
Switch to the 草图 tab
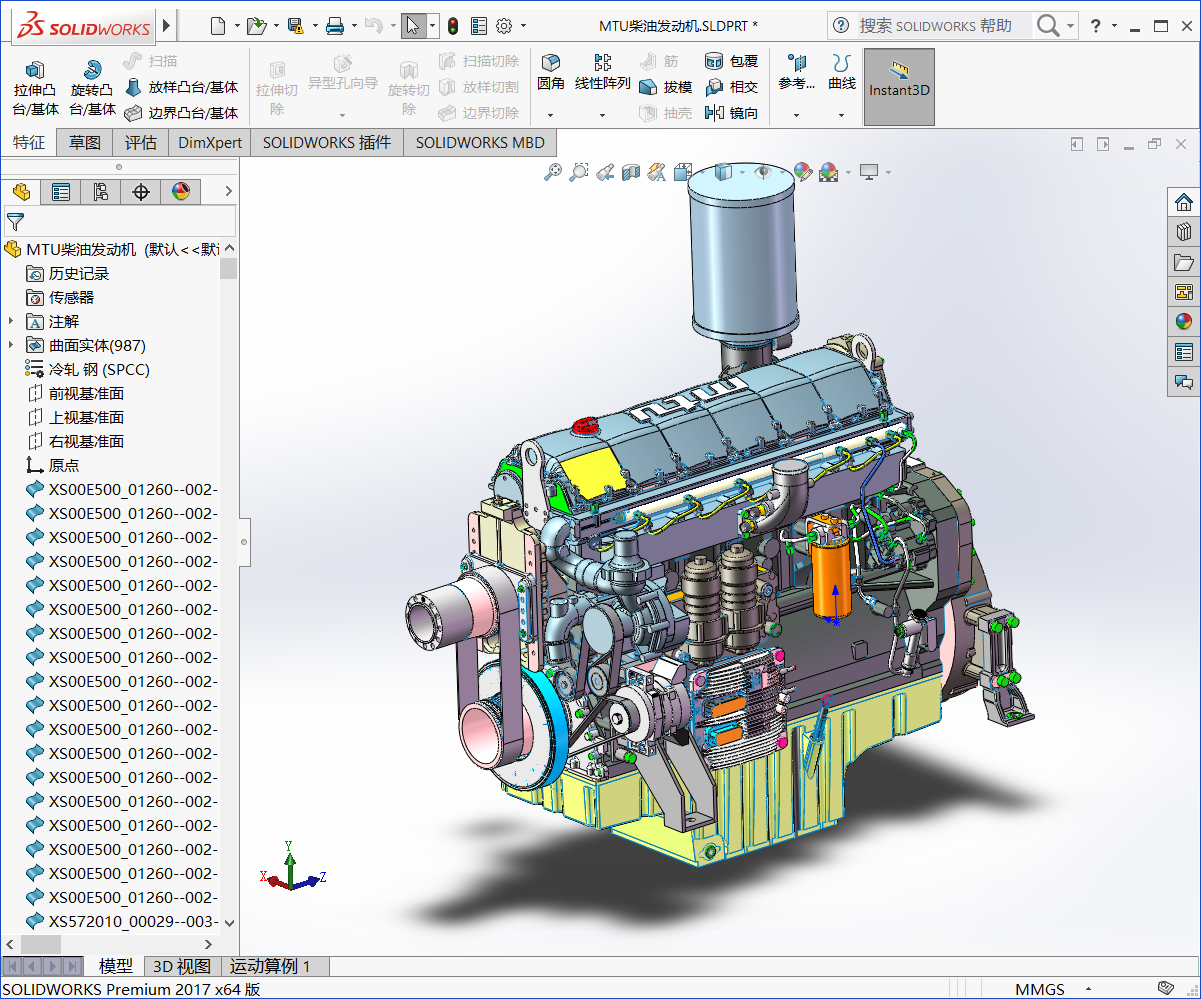pos(85,142)
